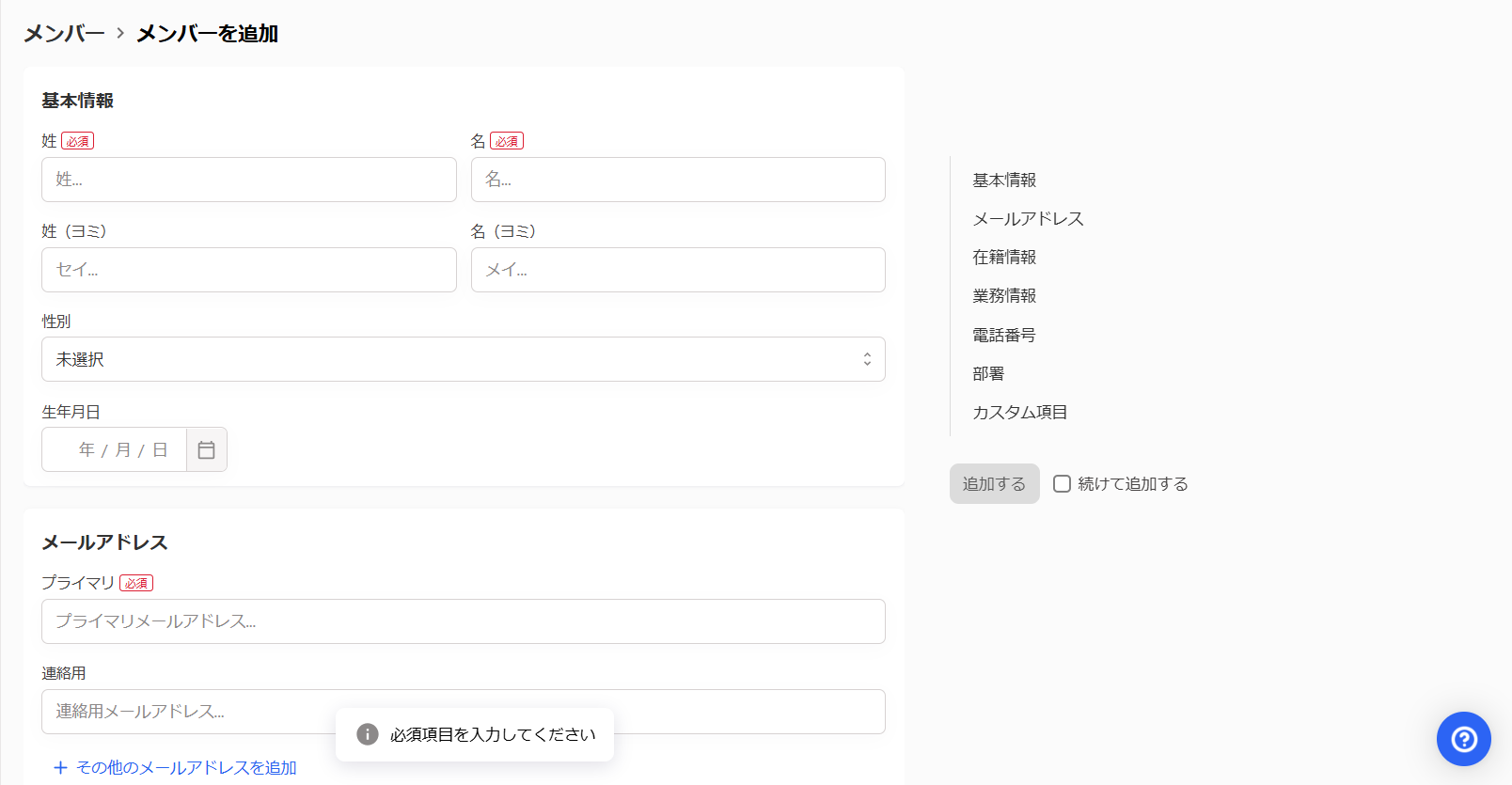Viewport: 1512px width, 785px height.
Task: Go back via メンバー breadcrumb link
Action: (x=64, y=33)
